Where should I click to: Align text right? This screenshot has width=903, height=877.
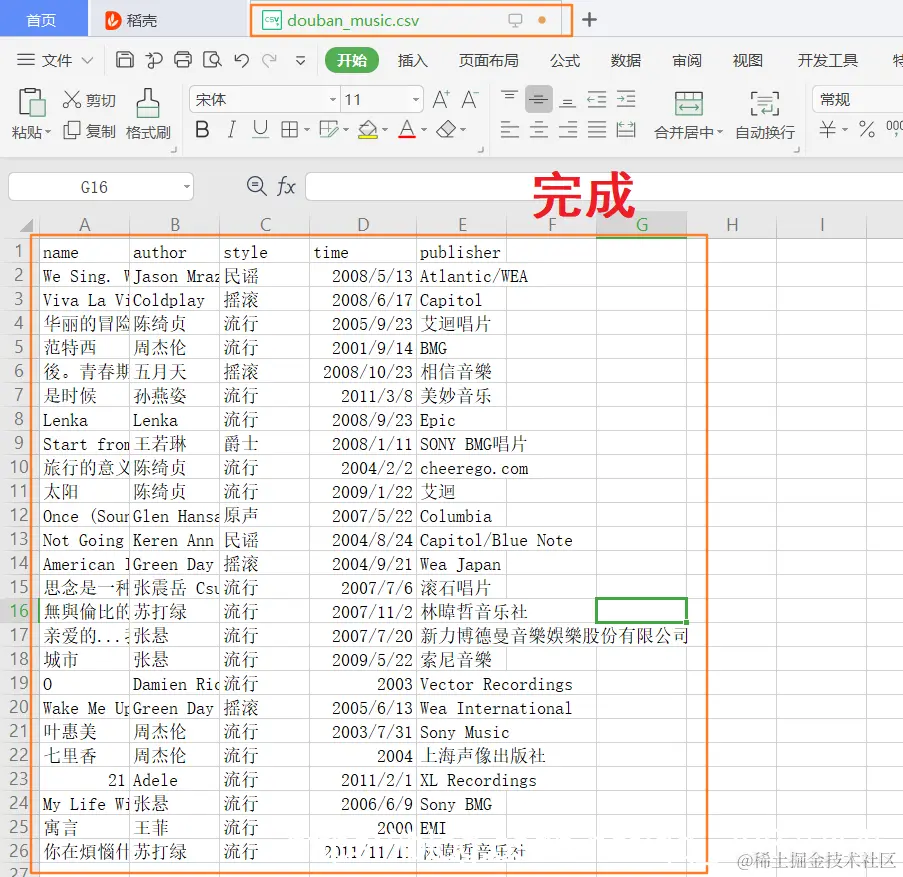click(x=568, y=130)
